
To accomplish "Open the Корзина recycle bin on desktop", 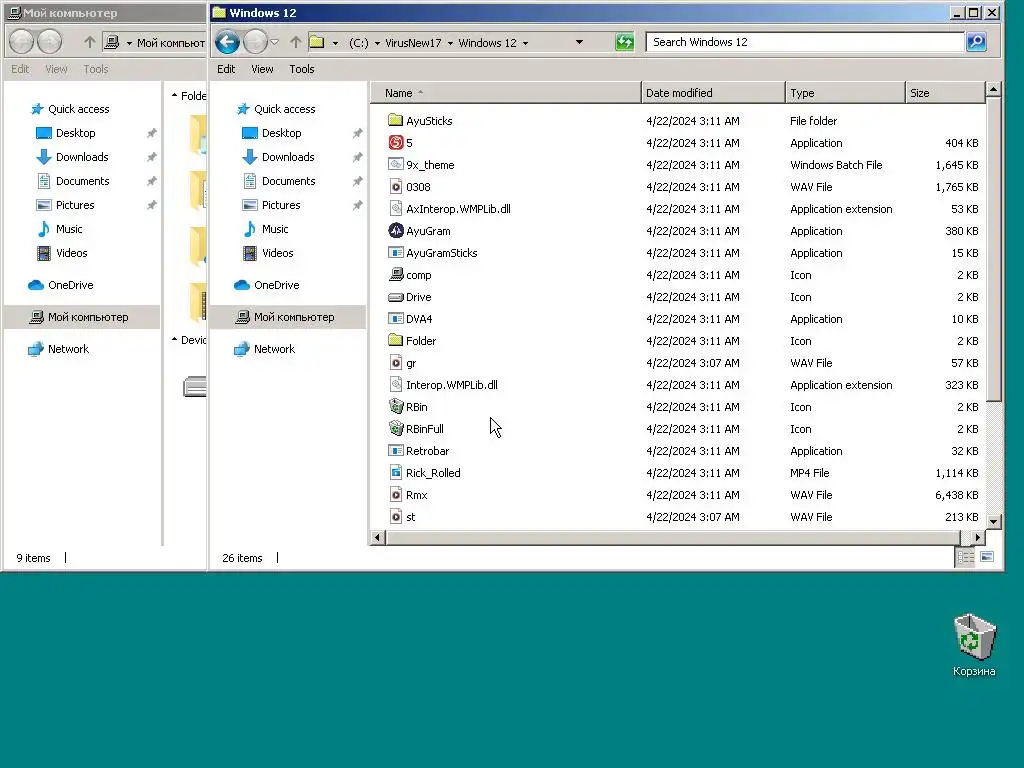I will (x=974, y=645).
